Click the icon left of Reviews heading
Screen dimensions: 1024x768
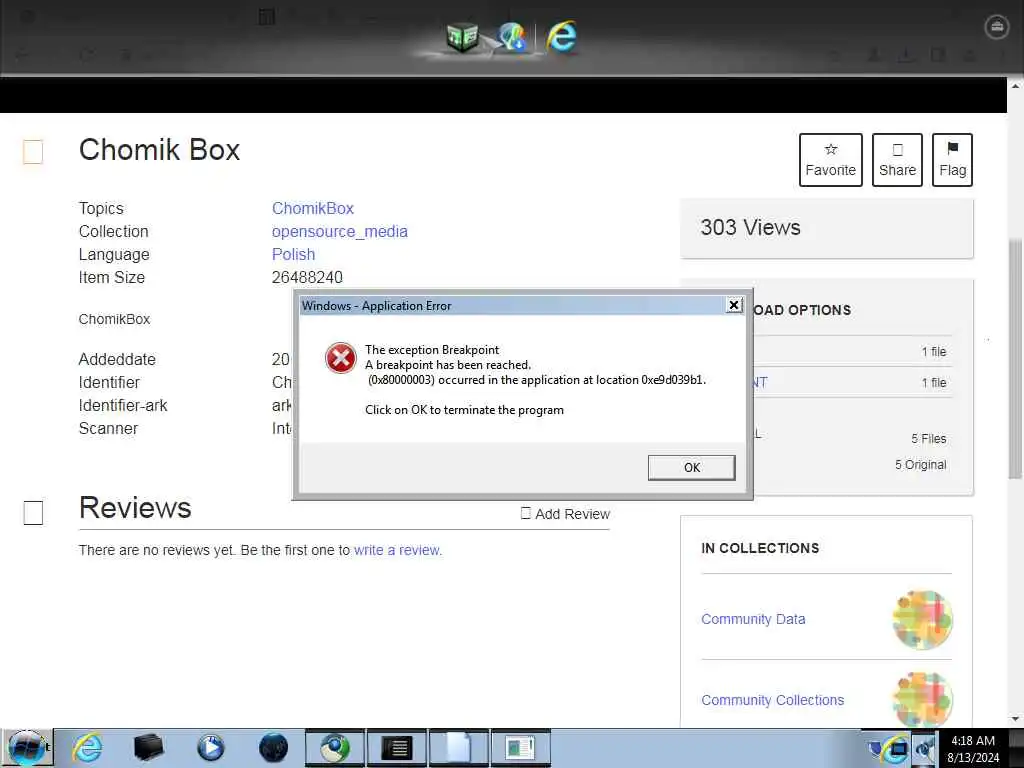click(x=33, y=513)
